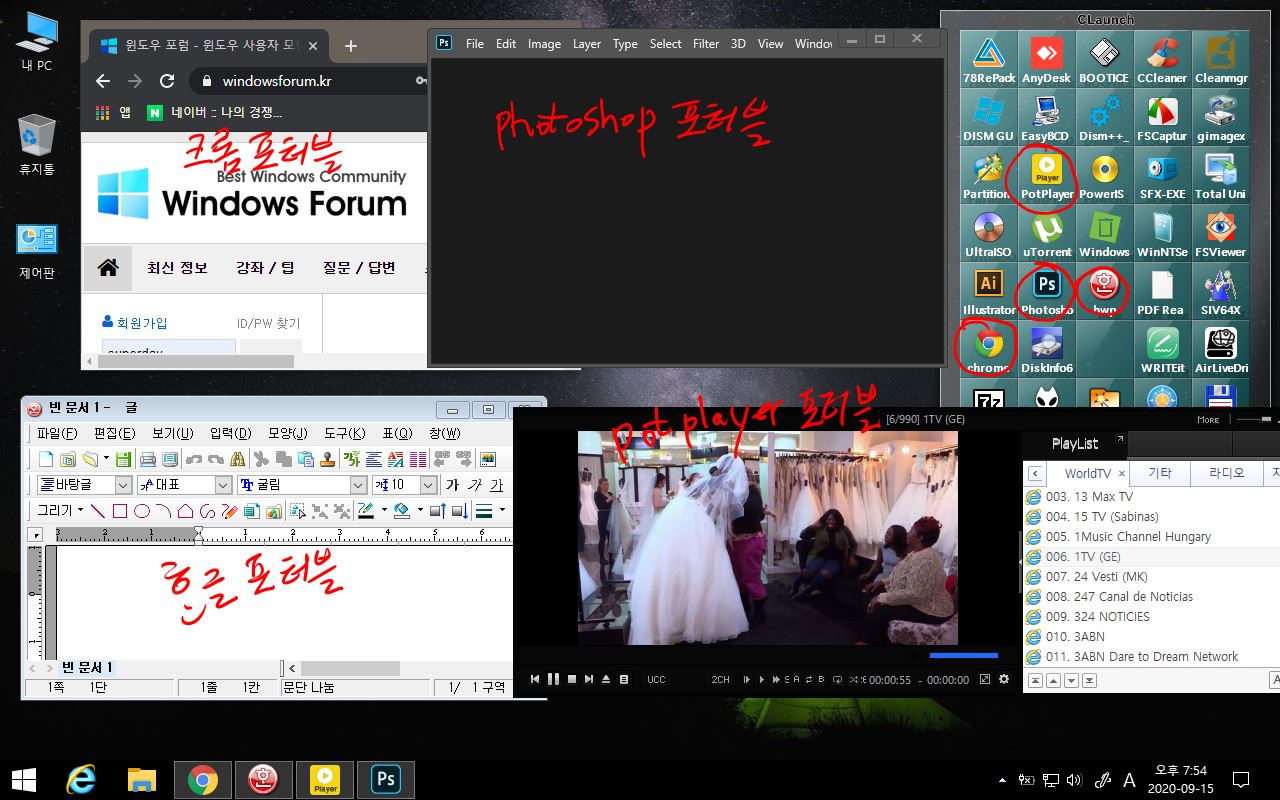Open the chrome shortcut in CLaunch
1280x800 pixels.
click(988, 349)
